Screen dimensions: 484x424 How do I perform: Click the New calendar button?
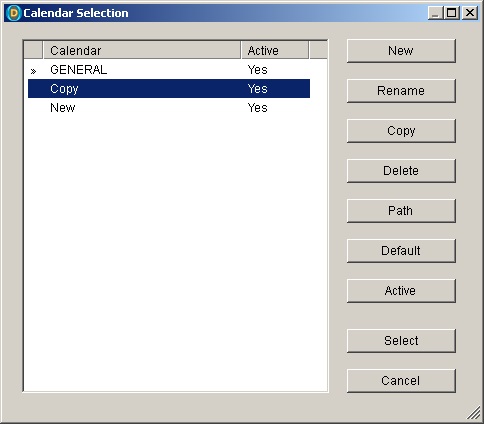[401, 51]
